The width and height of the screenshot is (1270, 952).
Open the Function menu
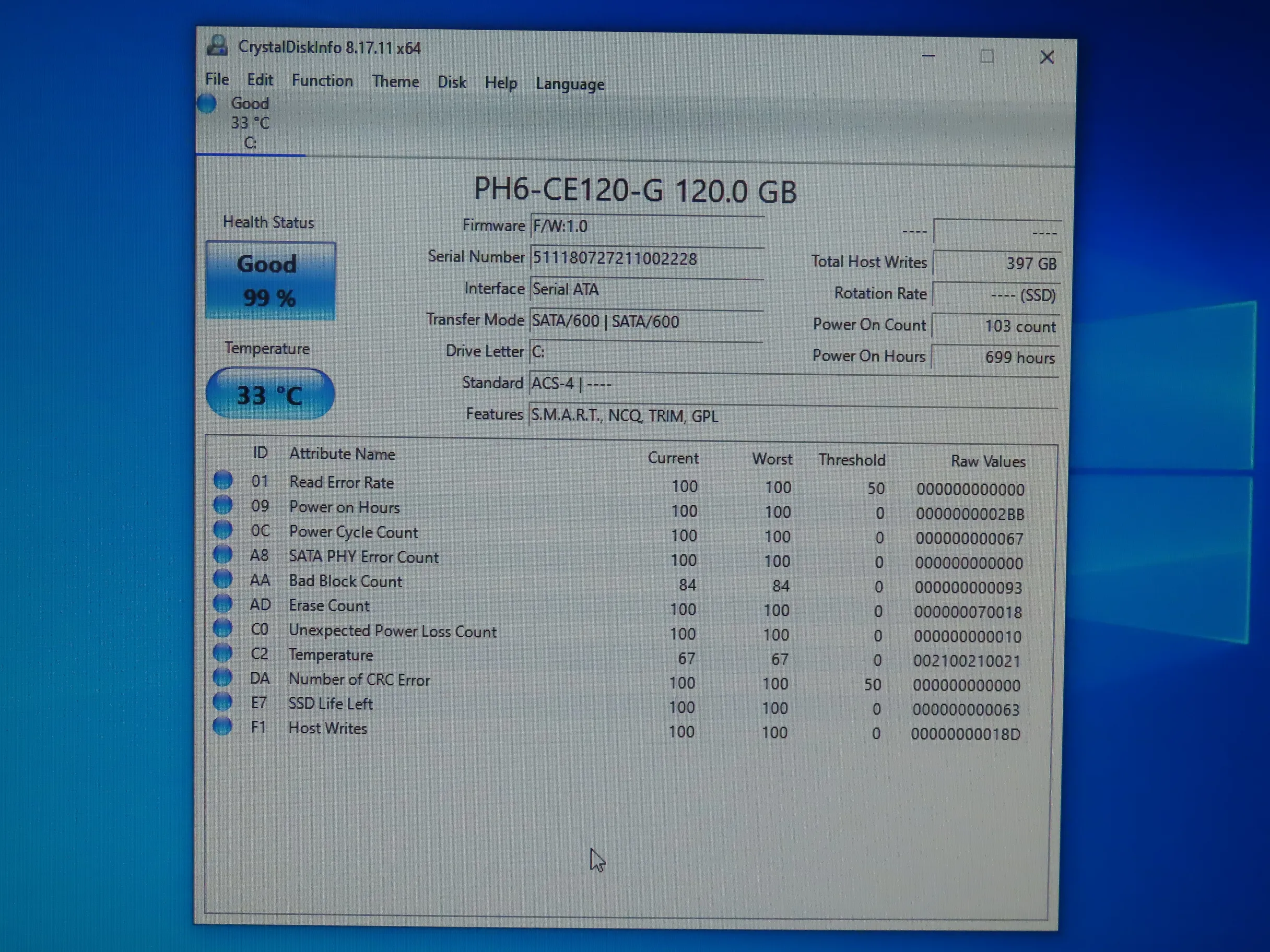pos(322,81)
